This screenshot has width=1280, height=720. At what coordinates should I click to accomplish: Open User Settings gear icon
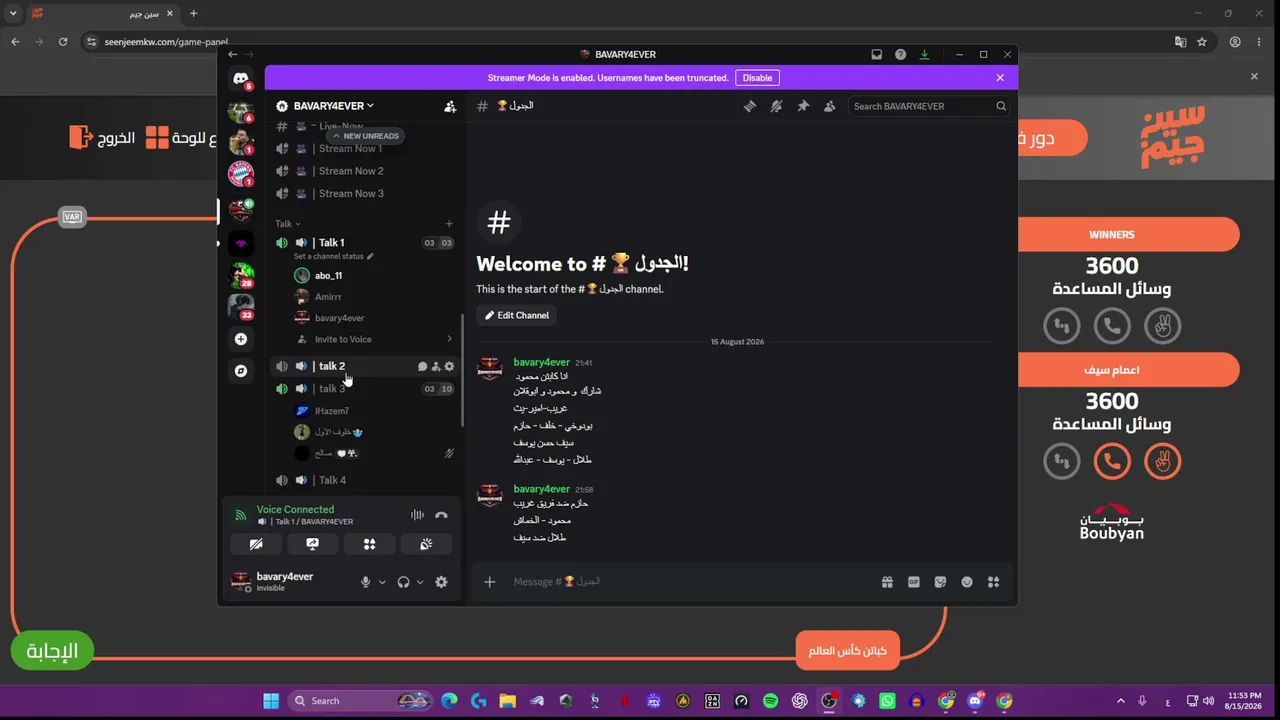point(441,582)
